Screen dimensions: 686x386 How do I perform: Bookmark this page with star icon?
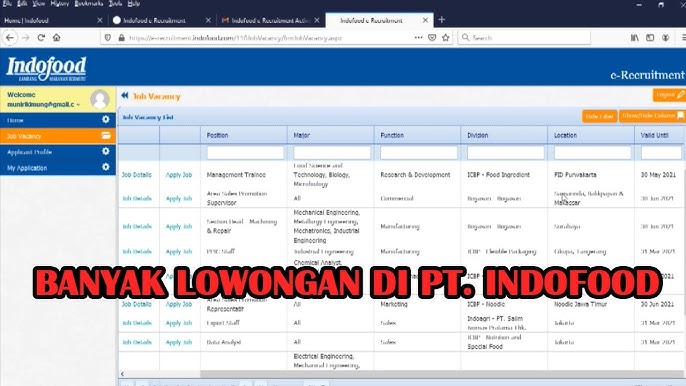coord(446,38)
